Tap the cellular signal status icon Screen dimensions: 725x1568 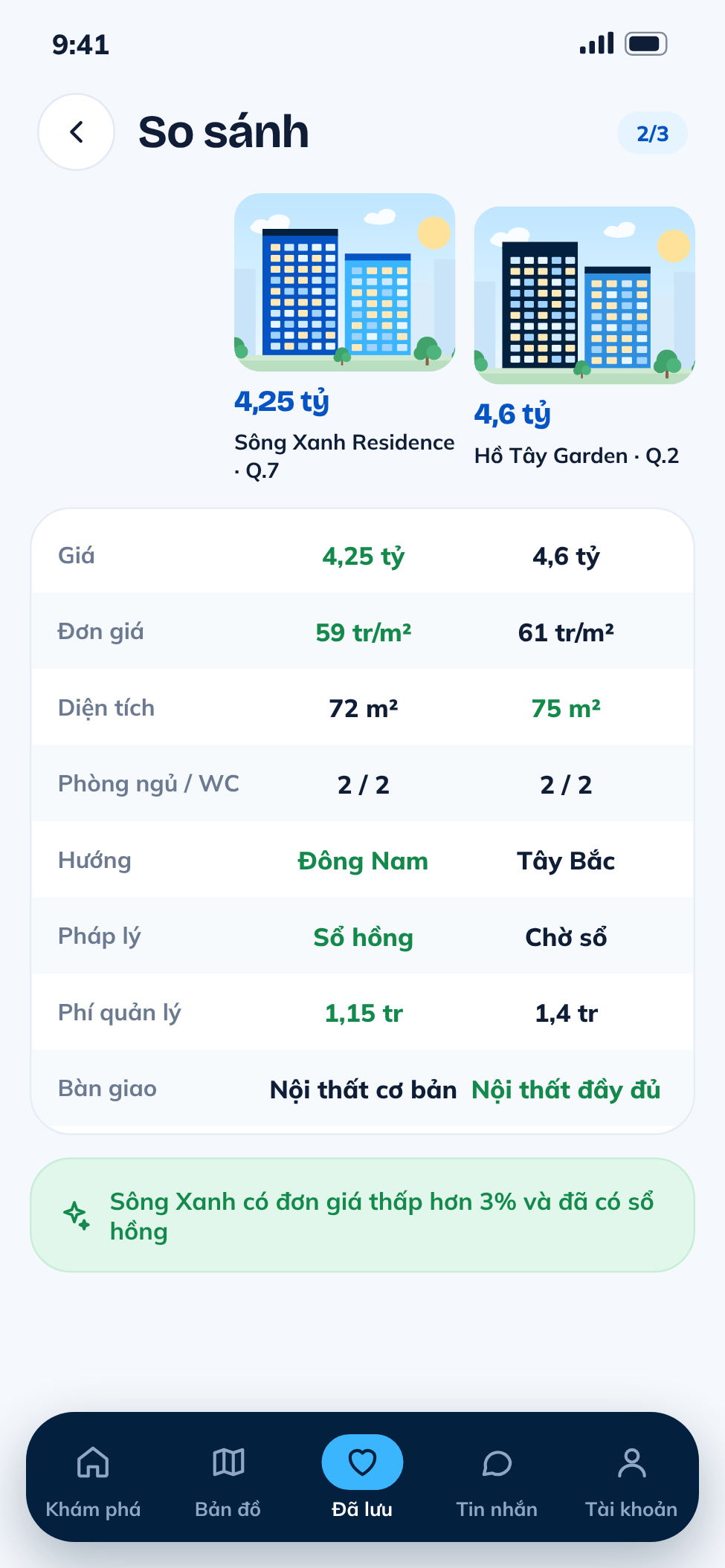click(x=596, y=43)
